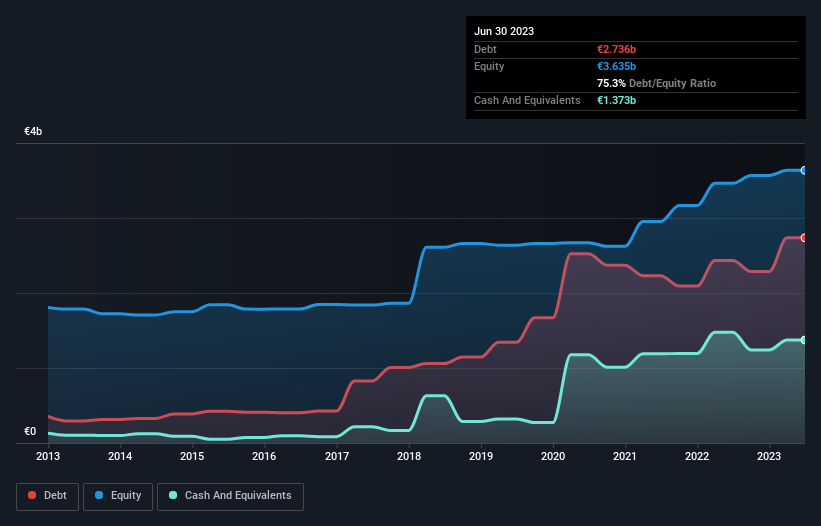Click the €0 y-axis label
This screenshot has height=526, width=821.
(x=30, y=431)
